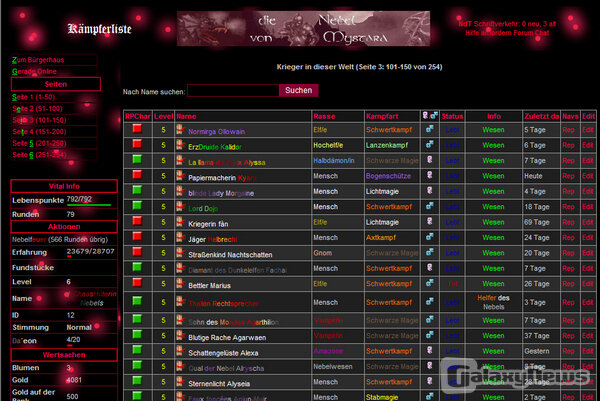The image size is (600, 401).
Task: Sort the table by Rasse column header
Action: tap(325, 116)
